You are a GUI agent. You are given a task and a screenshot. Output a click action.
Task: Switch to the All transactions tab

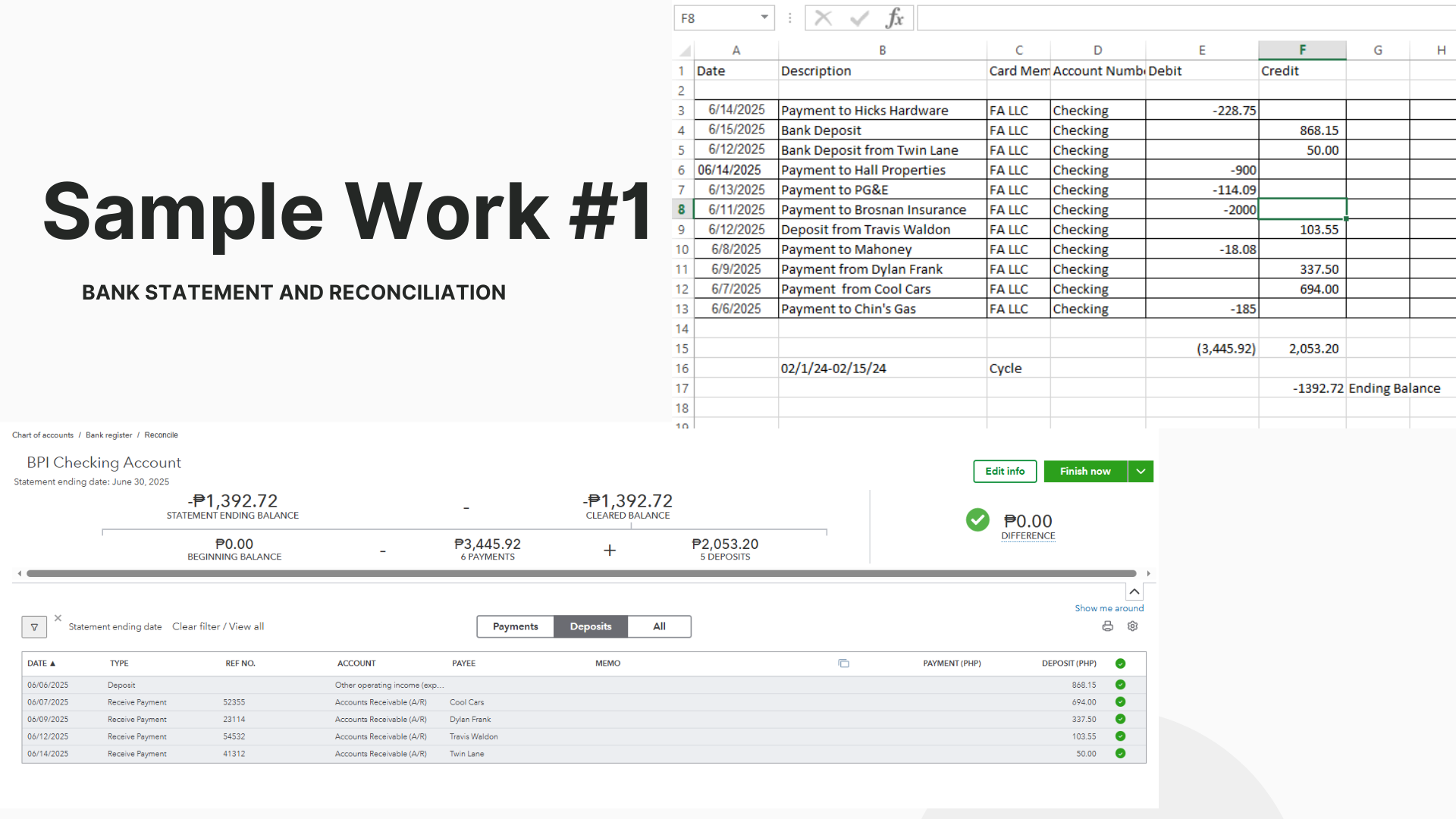659,626
